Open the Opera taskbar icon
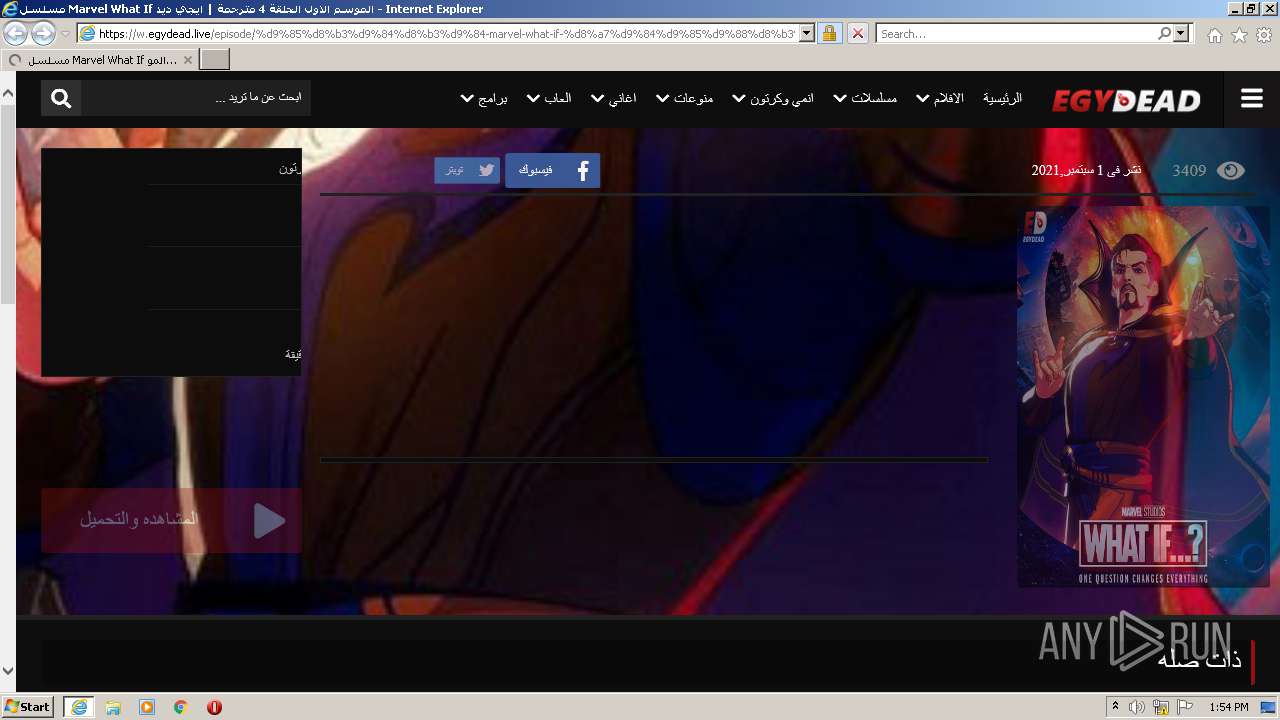1280x720 pixels. tap(214, 707)
